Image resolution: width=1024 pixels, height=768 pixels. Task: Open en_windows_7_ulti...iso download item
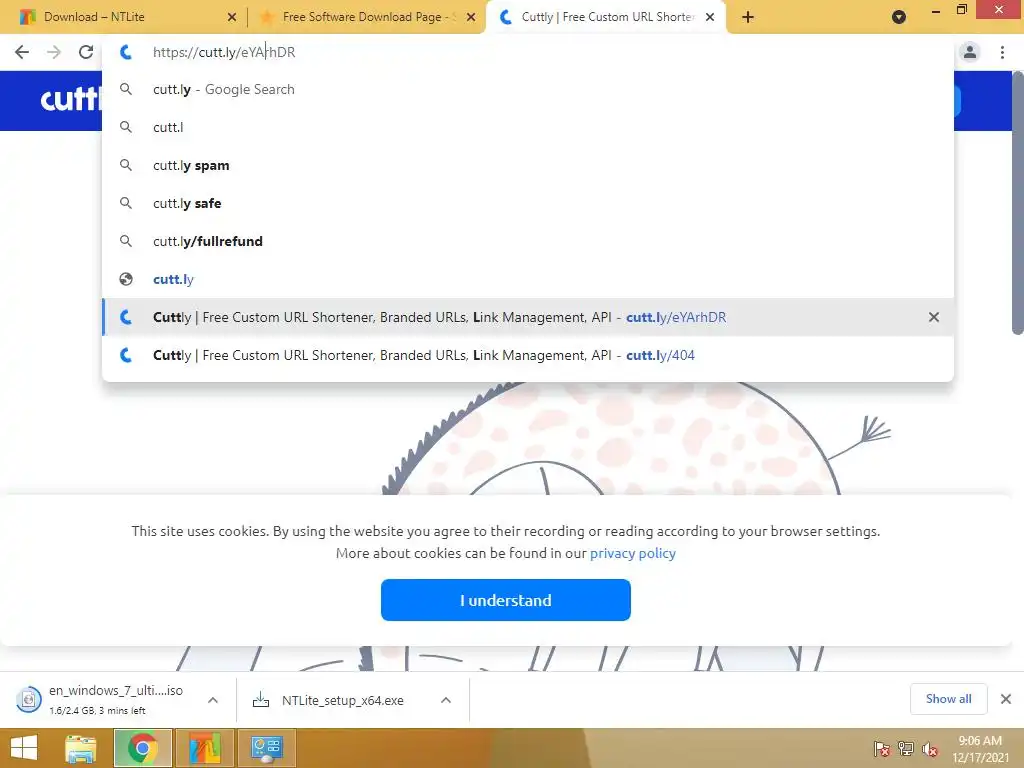116,699
